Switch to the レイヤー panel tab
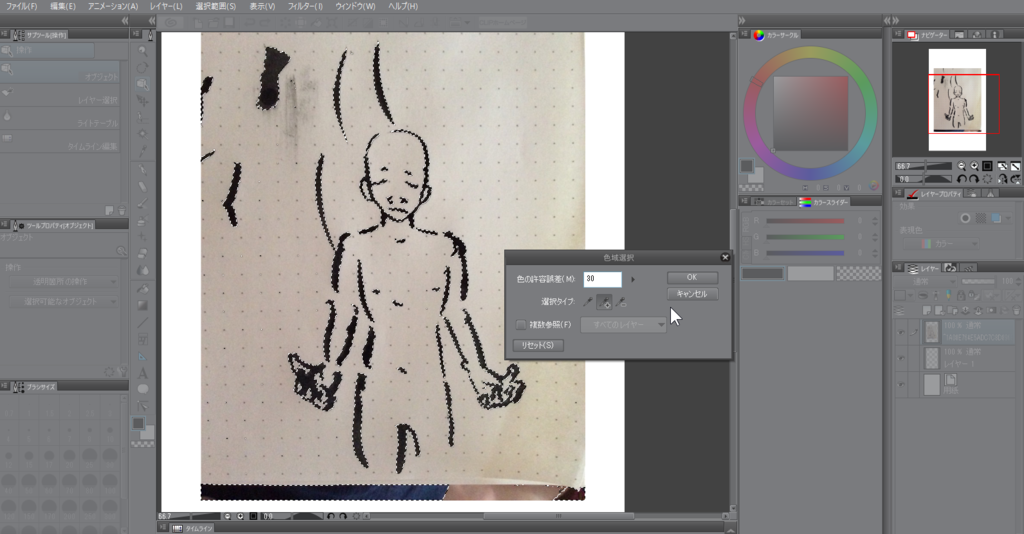The height and width of the screenshot is (534, 1024). tap(923, 268)
